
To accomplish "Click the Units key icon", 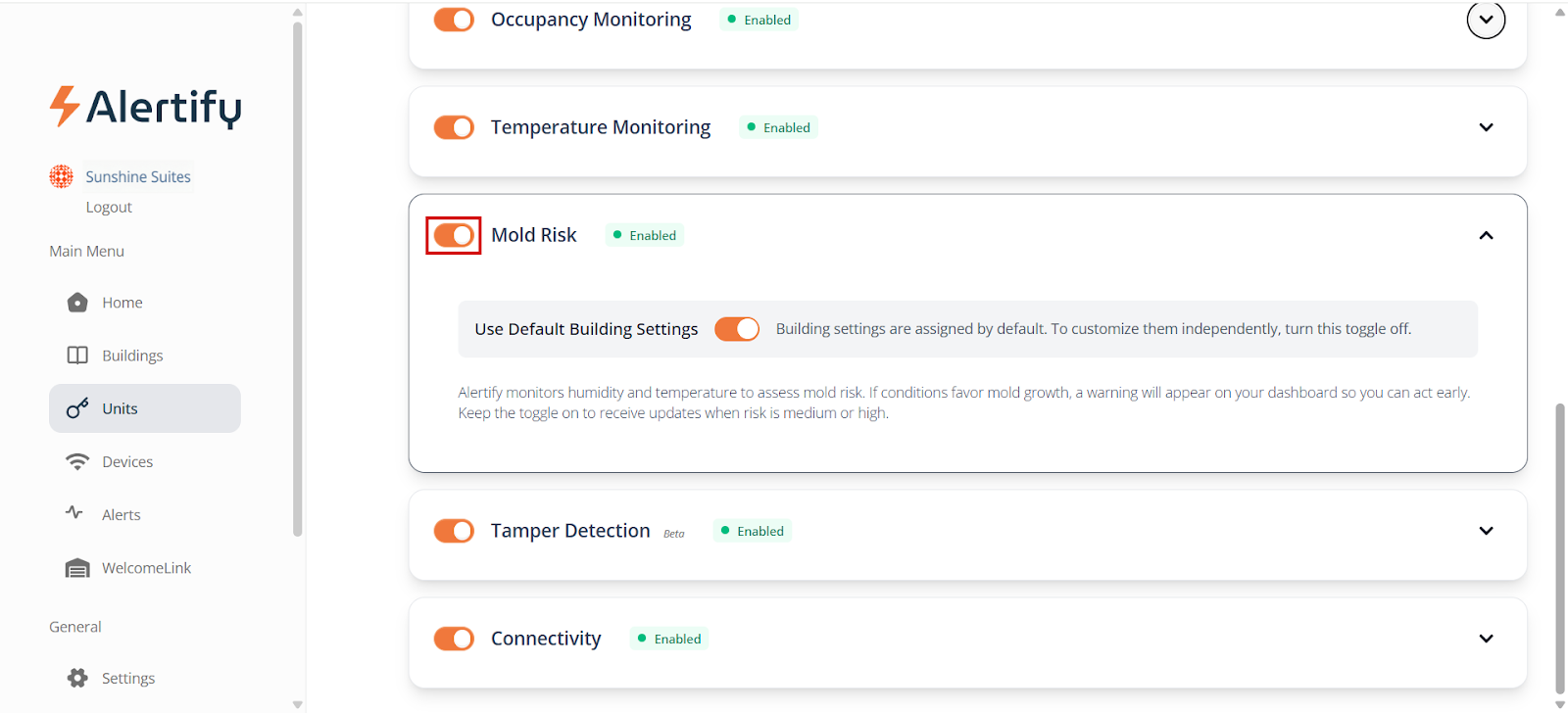I will click(x=77, y=408).
